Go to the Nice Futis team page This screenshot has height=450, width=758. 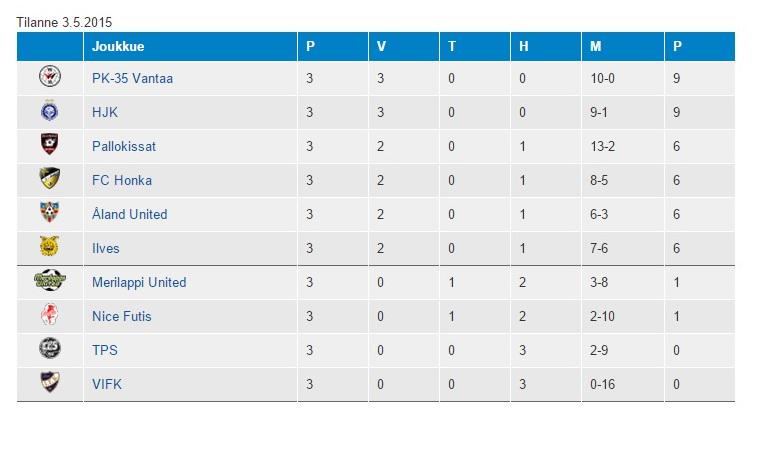pyautogui.click(x=122, y=316)
